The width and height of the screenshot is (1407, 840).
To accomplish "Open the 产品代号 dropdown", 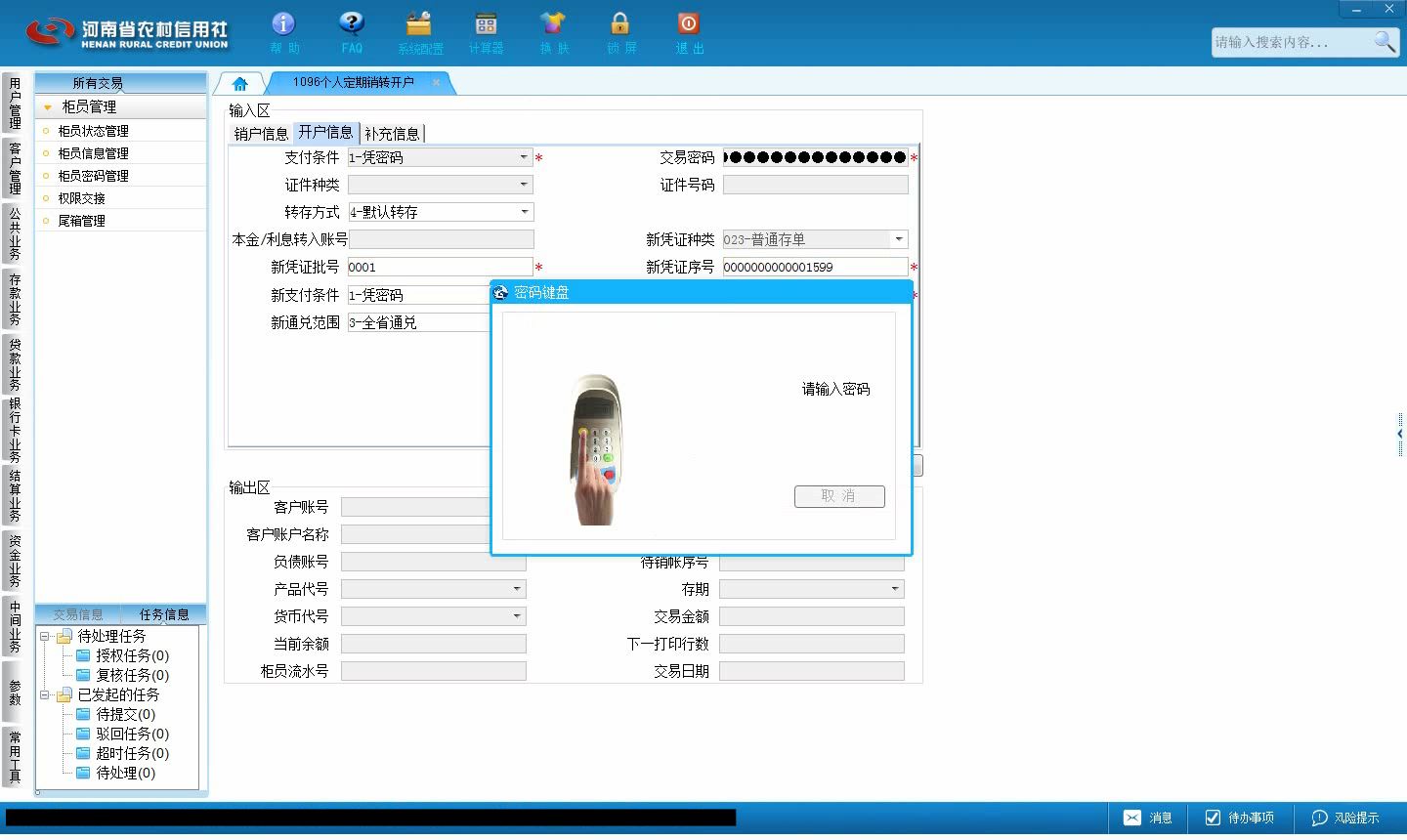I will (x=517, y=589).
